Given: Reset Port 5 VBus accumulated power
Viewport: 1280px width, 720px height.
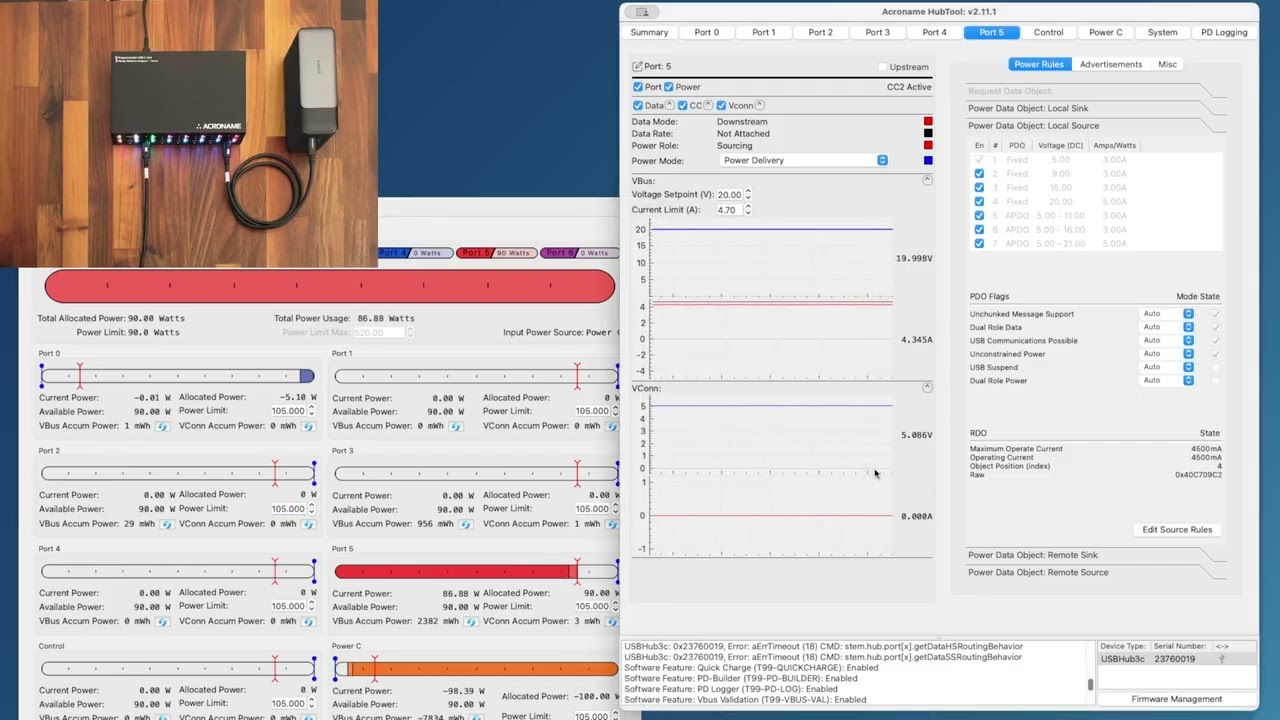Looking at the screenshot, I should (472, 621).
